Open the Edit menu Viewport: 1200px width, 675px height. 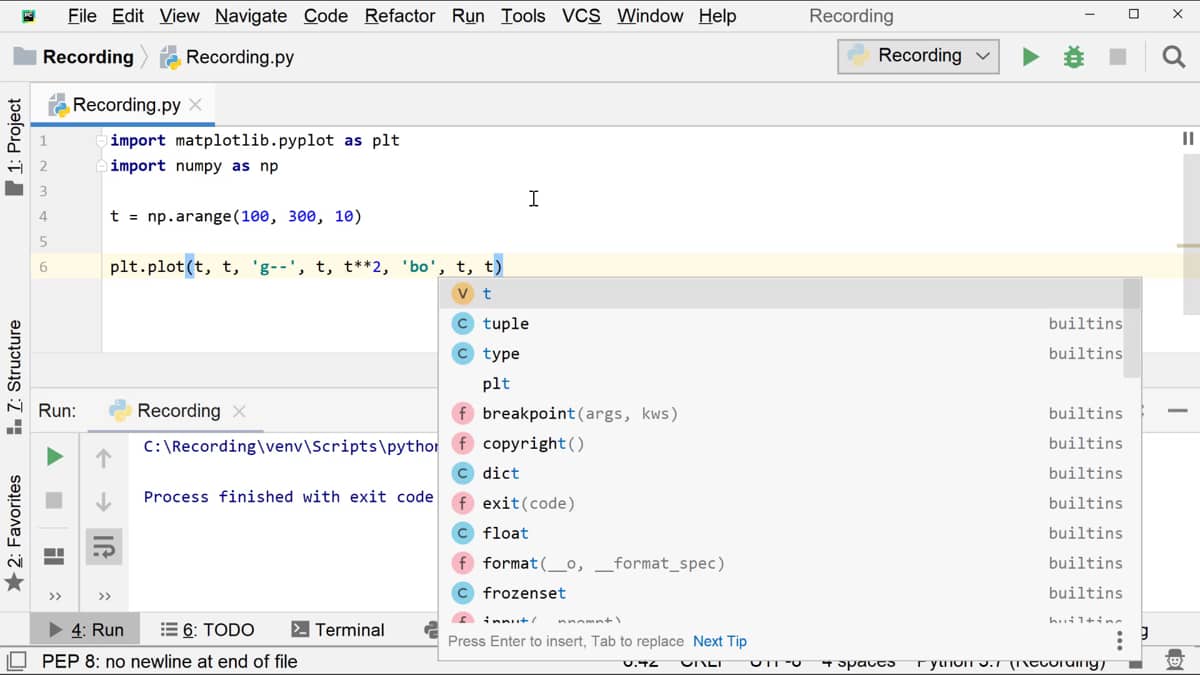point(128,16)
